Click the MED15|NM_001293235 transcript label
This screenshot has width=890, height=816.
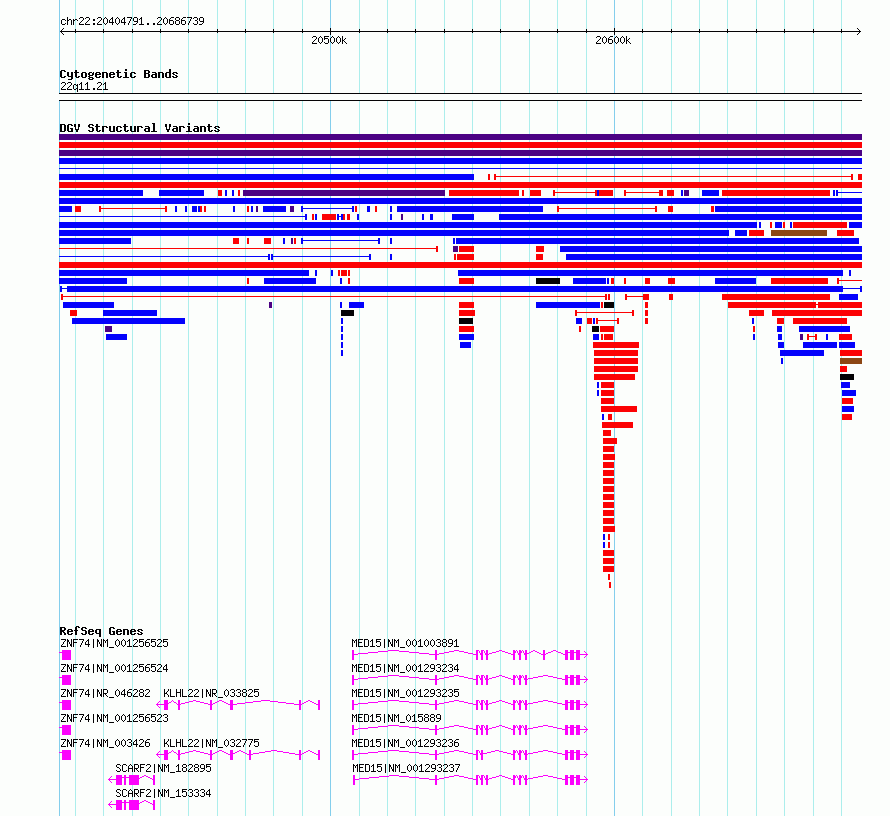405,693
